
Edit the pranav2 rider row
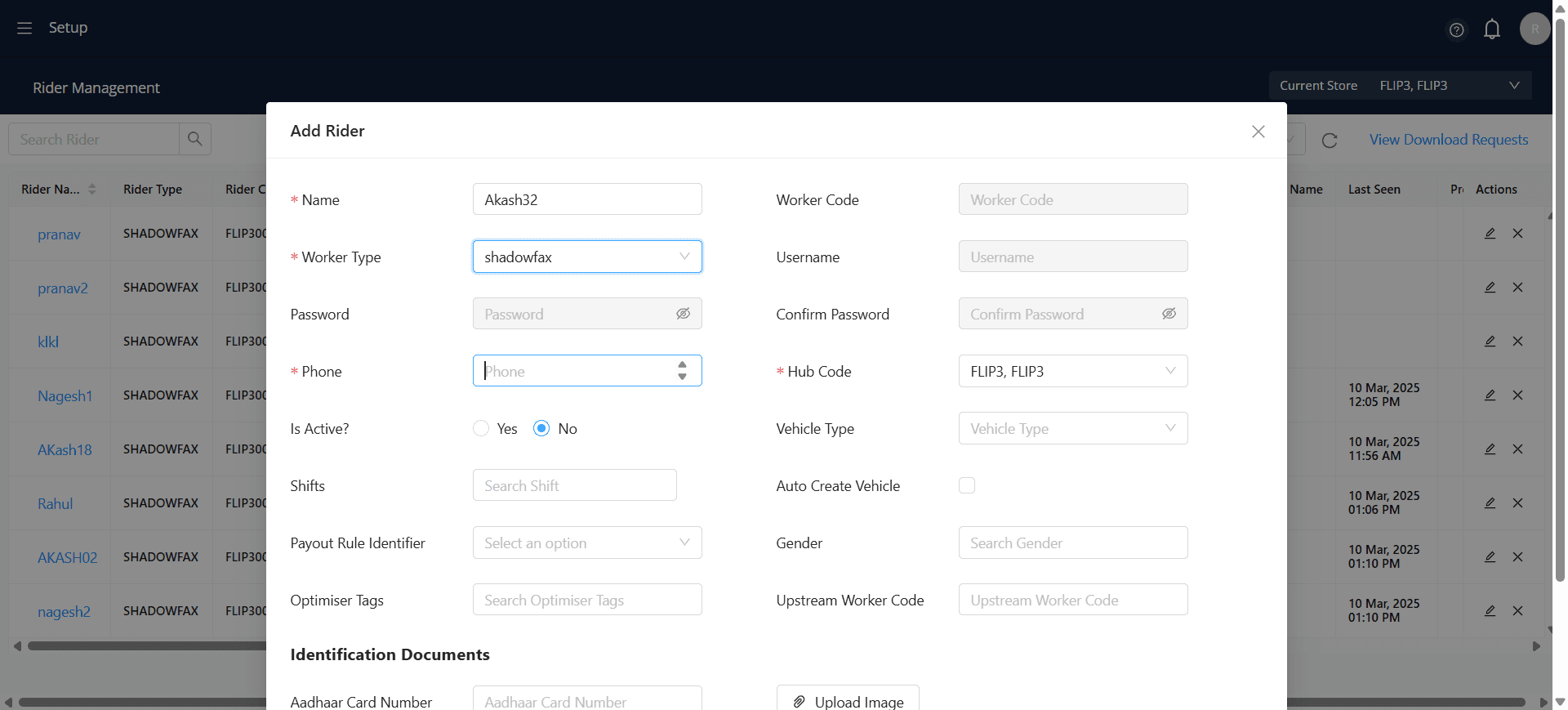pyautogui.click(x=1490, y=288)
